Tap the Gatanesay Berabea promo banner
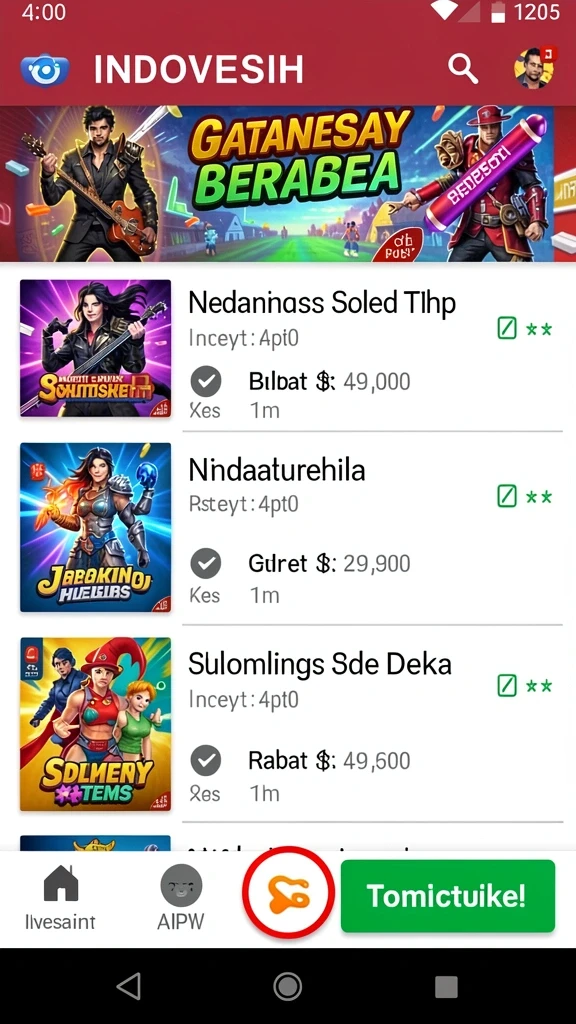Screen dimensions: 576x1024 click(x=288, y=184)
